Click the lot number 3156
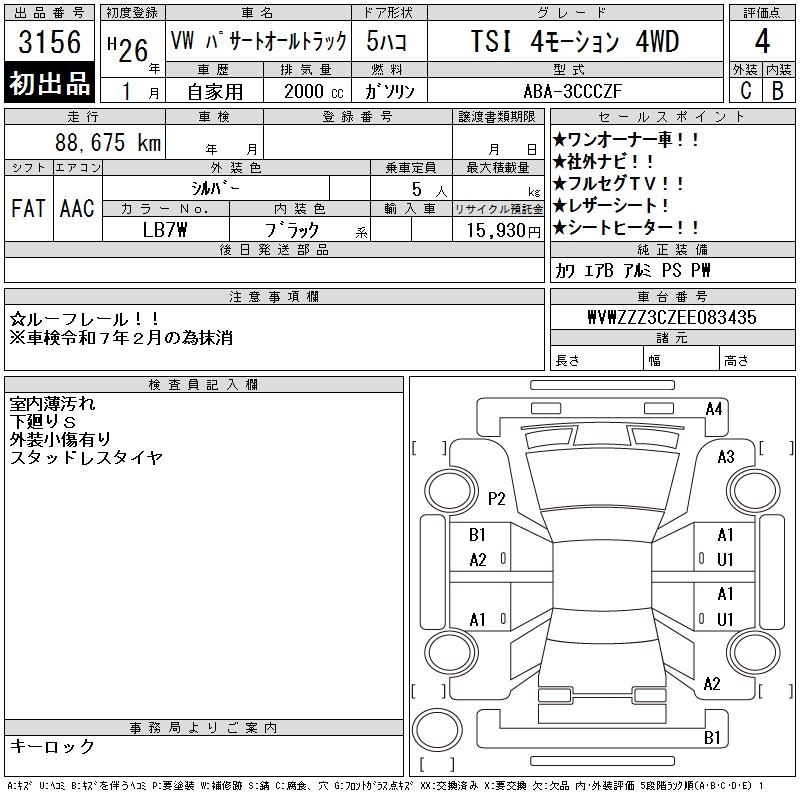This screenshot has width=800, height=800. pyautogui.click(x=50, y=43)
